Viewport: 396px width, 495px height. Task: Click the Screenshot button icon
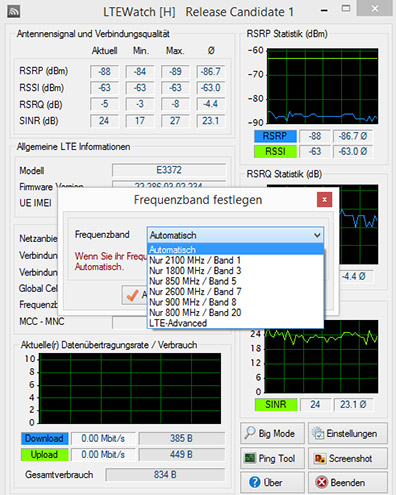320,458
